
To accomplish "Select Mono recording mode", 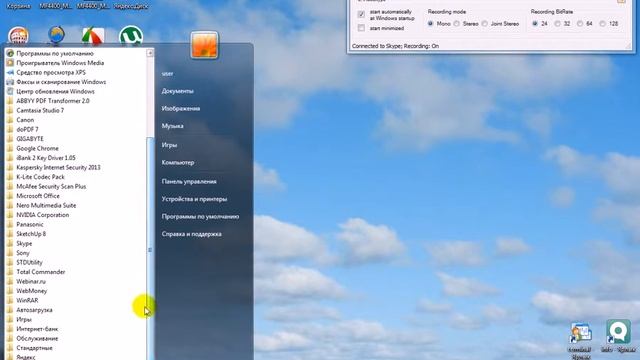I will [x=430, y=24].
